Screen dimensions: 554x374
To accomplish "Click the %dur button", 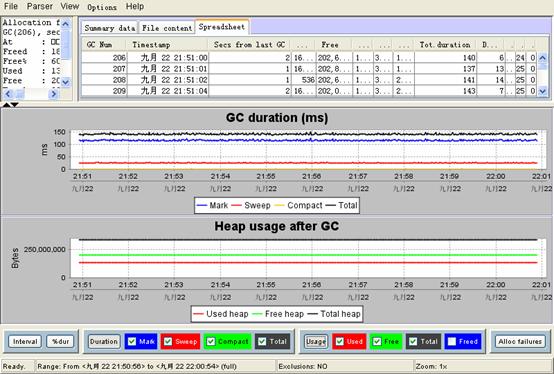I will pos(60,342).
